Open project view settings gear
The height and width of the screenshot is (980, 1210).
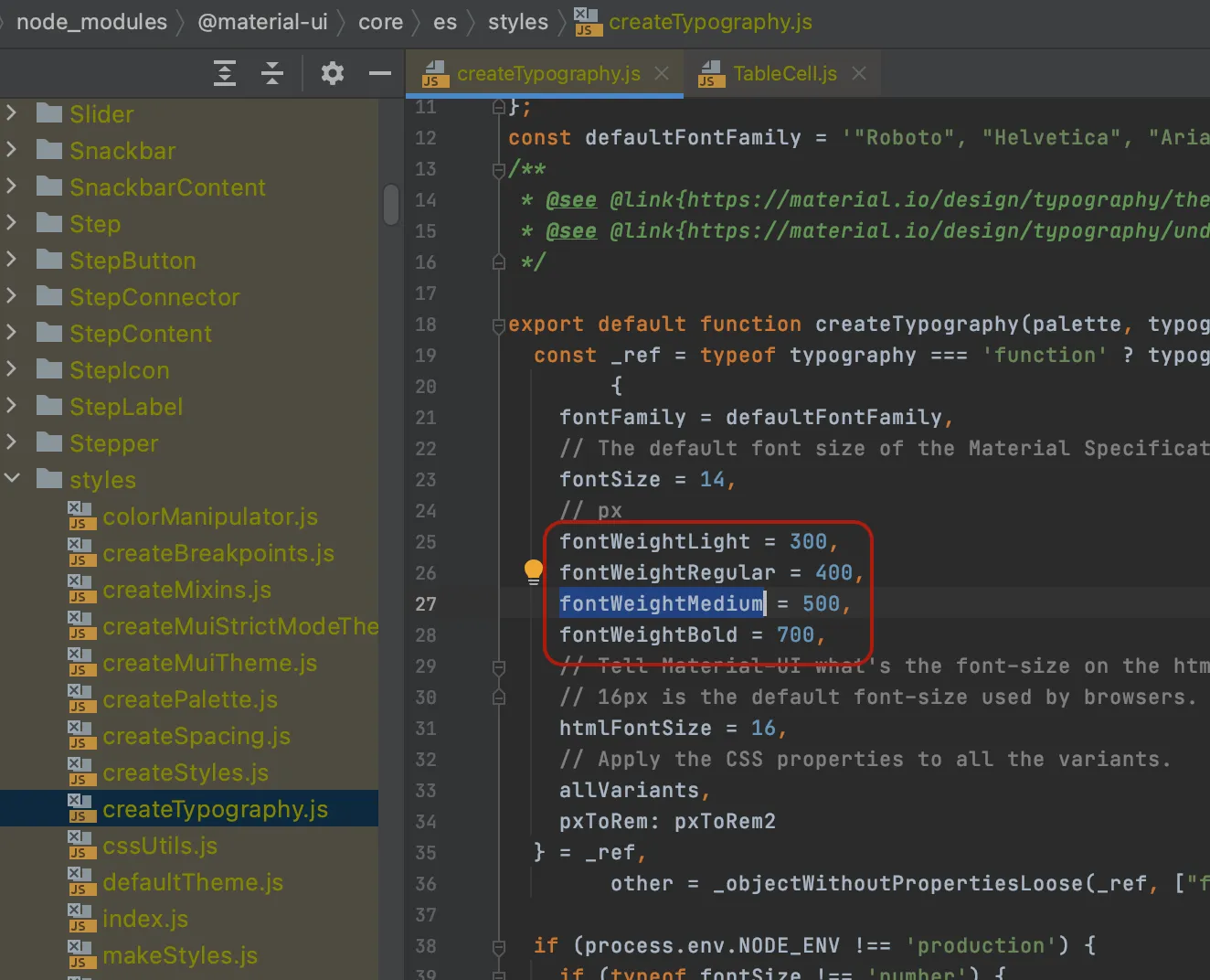pos(333,73)
